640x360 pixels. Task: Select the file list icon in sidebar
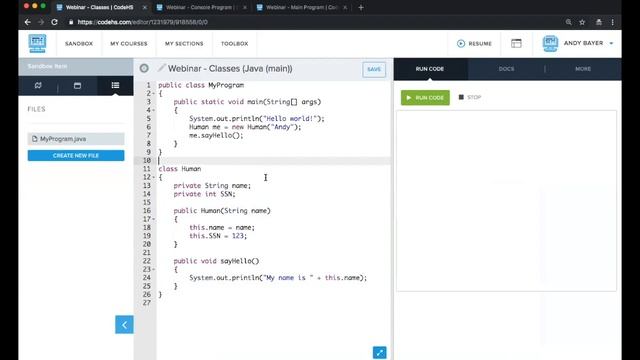tap(116, 85)
